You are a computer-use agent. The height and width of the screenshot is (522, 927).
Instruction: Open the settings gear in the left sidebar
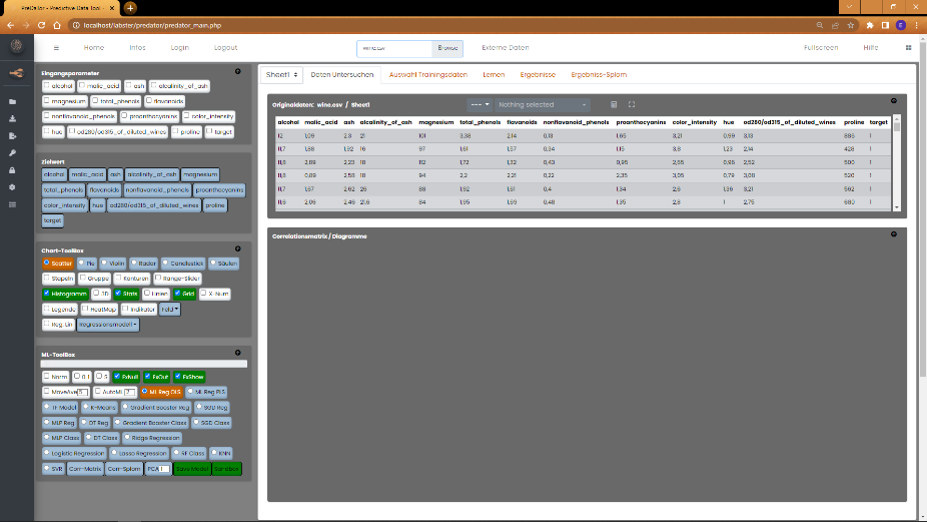(13, 187)
